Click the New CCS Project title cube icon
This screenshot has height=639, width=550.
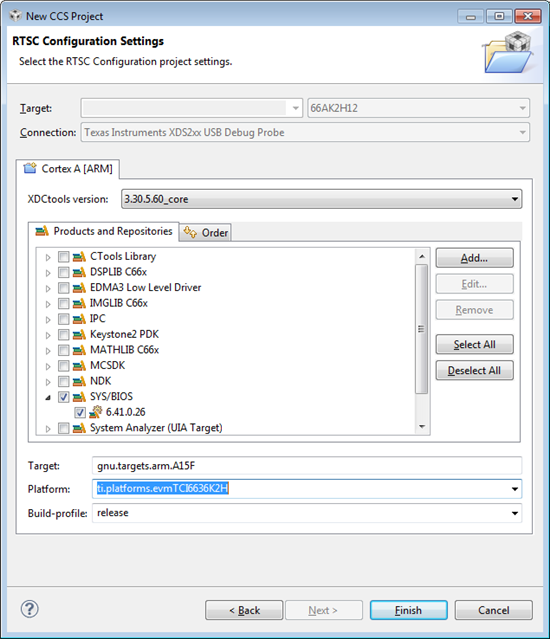[x=15, y=16]
